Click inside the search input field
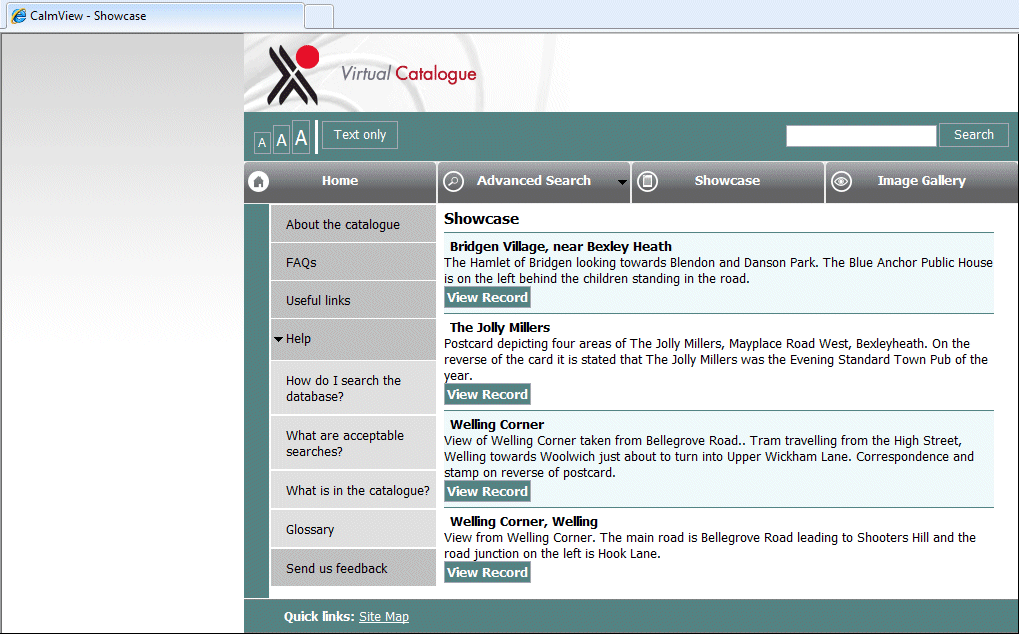 [860, 134]
